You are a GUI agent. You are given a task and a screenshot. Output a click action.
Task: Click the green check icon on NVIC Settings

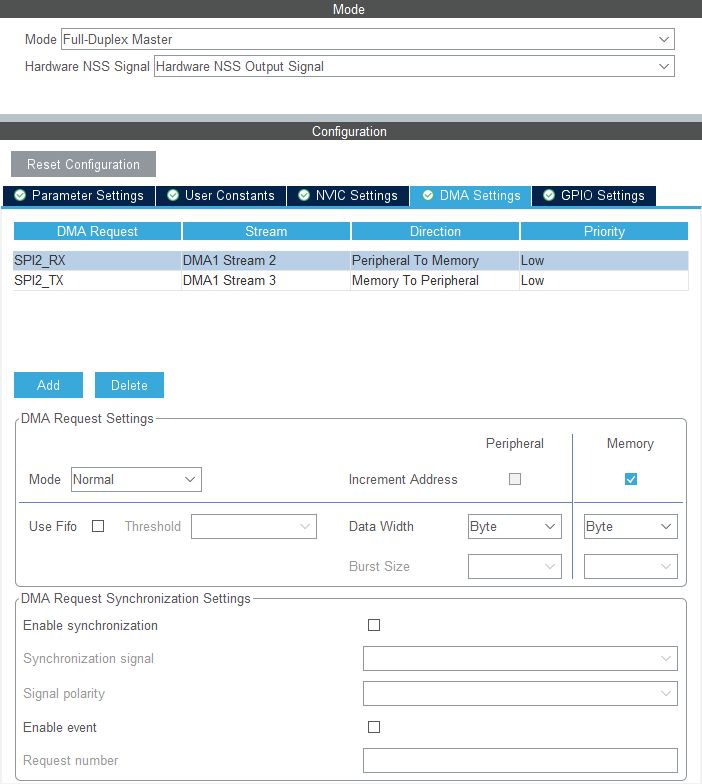tap(304, 195)
